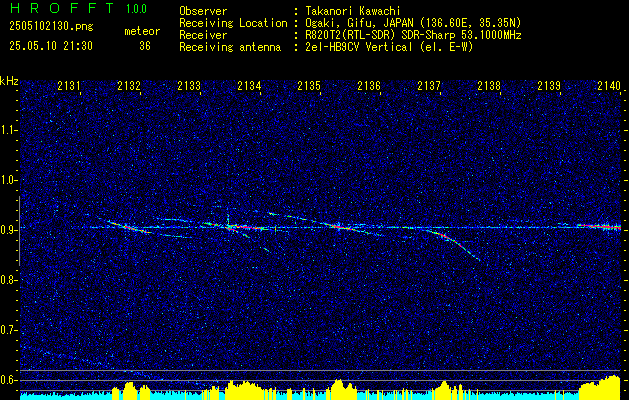Select the filename 2505102130.png

tap(51, 27)
